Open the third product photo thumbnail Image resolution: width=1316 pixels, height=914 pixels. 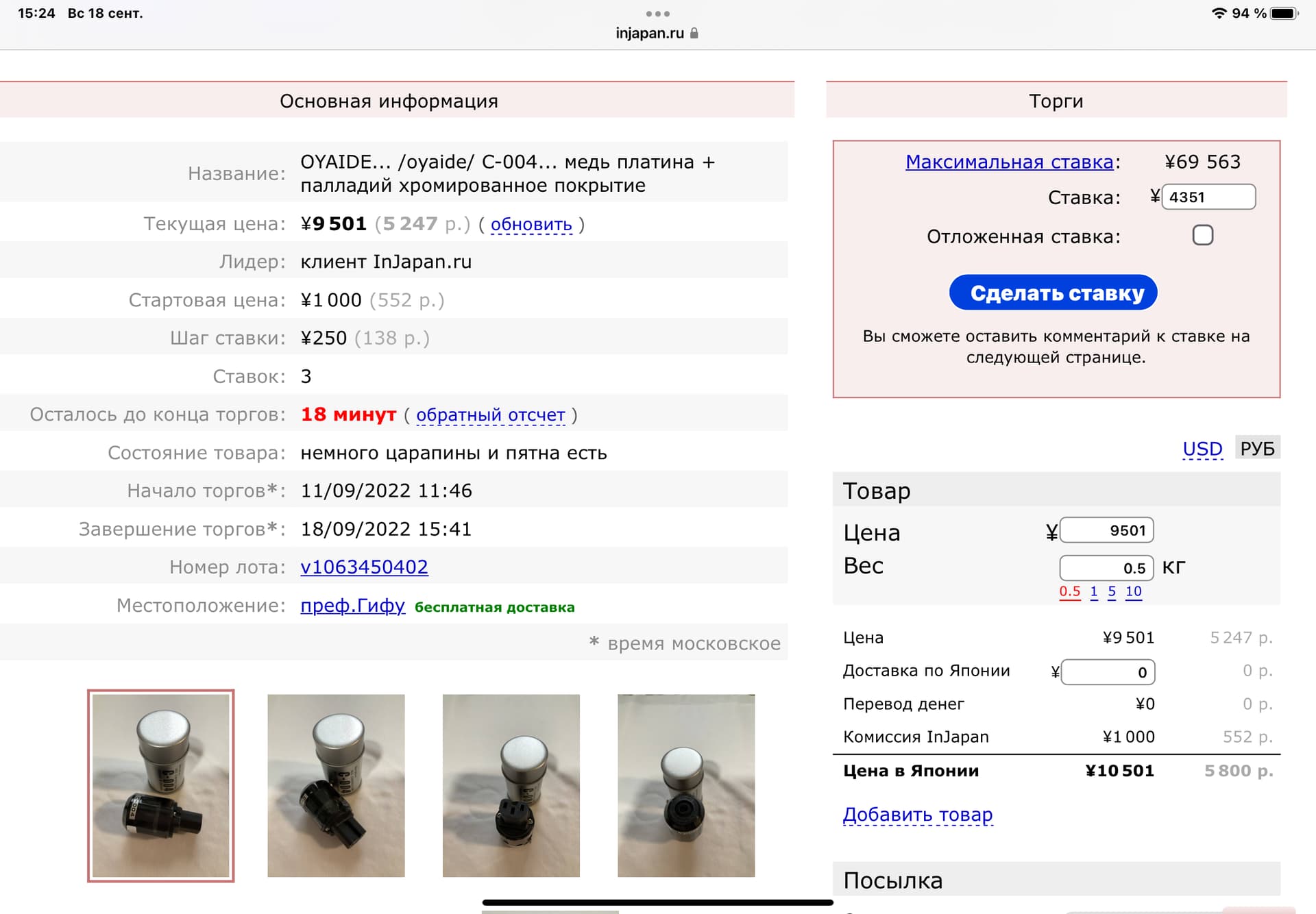point(511,785)
